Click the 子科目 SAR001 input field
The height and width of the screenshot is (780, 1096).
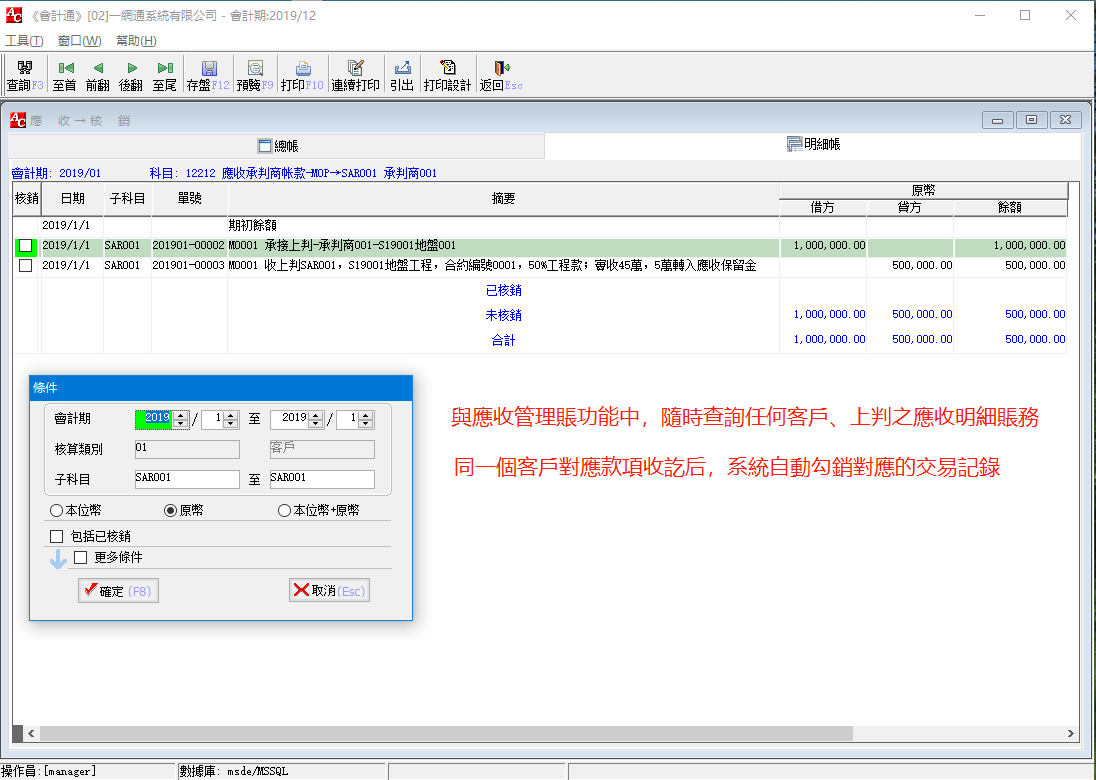[x=186, y=479]
